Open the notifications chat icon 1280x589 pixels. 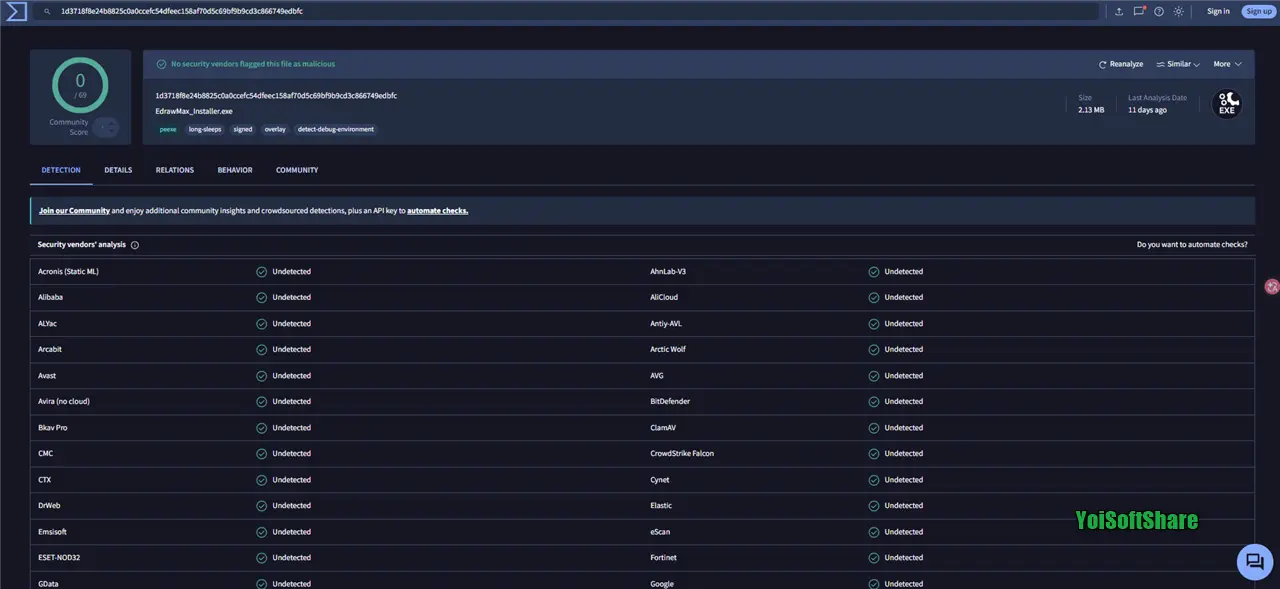click(x=1139, y=11)
